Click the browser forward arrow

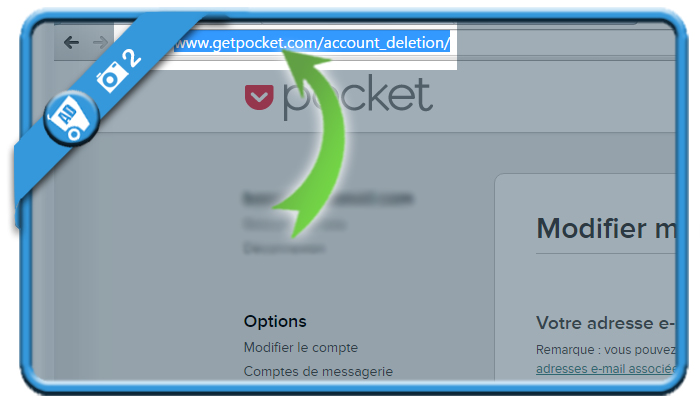tap(100, 43)
